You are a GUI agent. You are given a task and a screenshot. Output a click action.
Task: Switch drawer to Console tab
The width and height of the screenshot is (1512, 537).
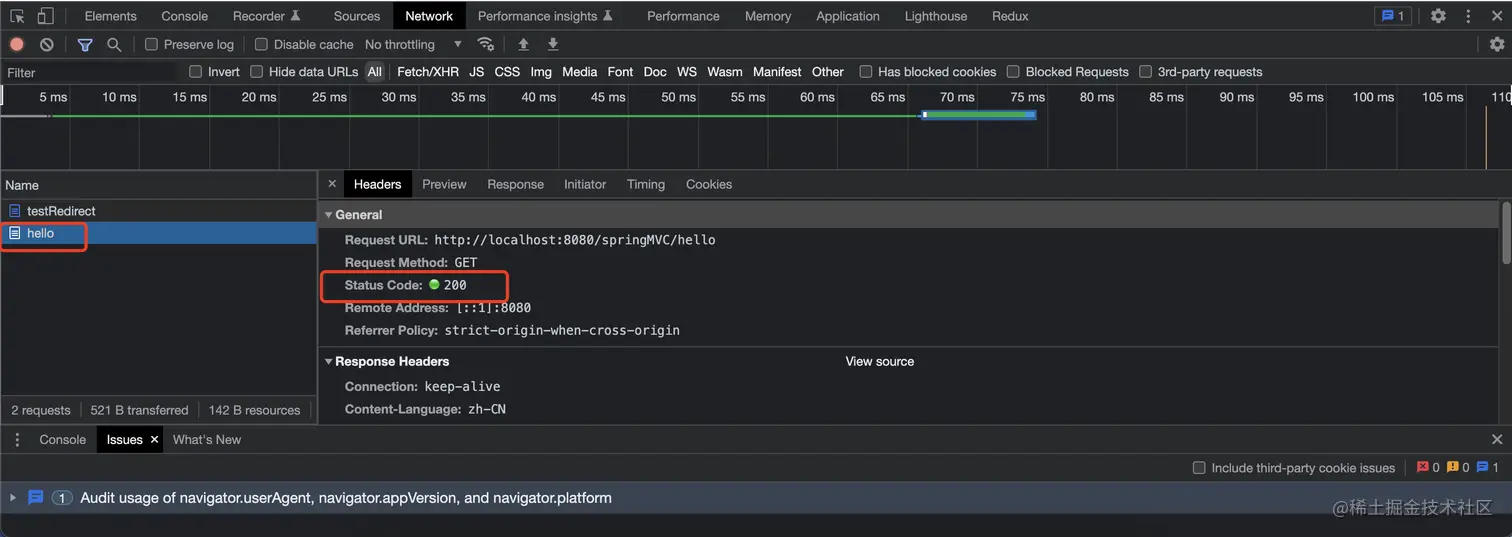coord(63,439)
